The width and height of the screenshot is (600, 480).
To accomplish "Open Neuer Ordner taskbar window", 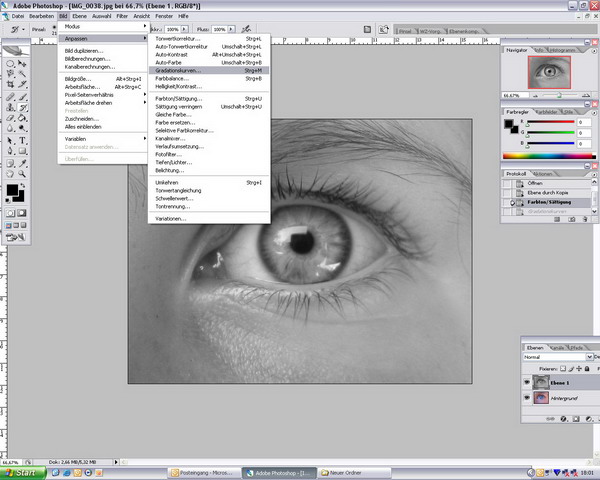I will click(354, 473).
